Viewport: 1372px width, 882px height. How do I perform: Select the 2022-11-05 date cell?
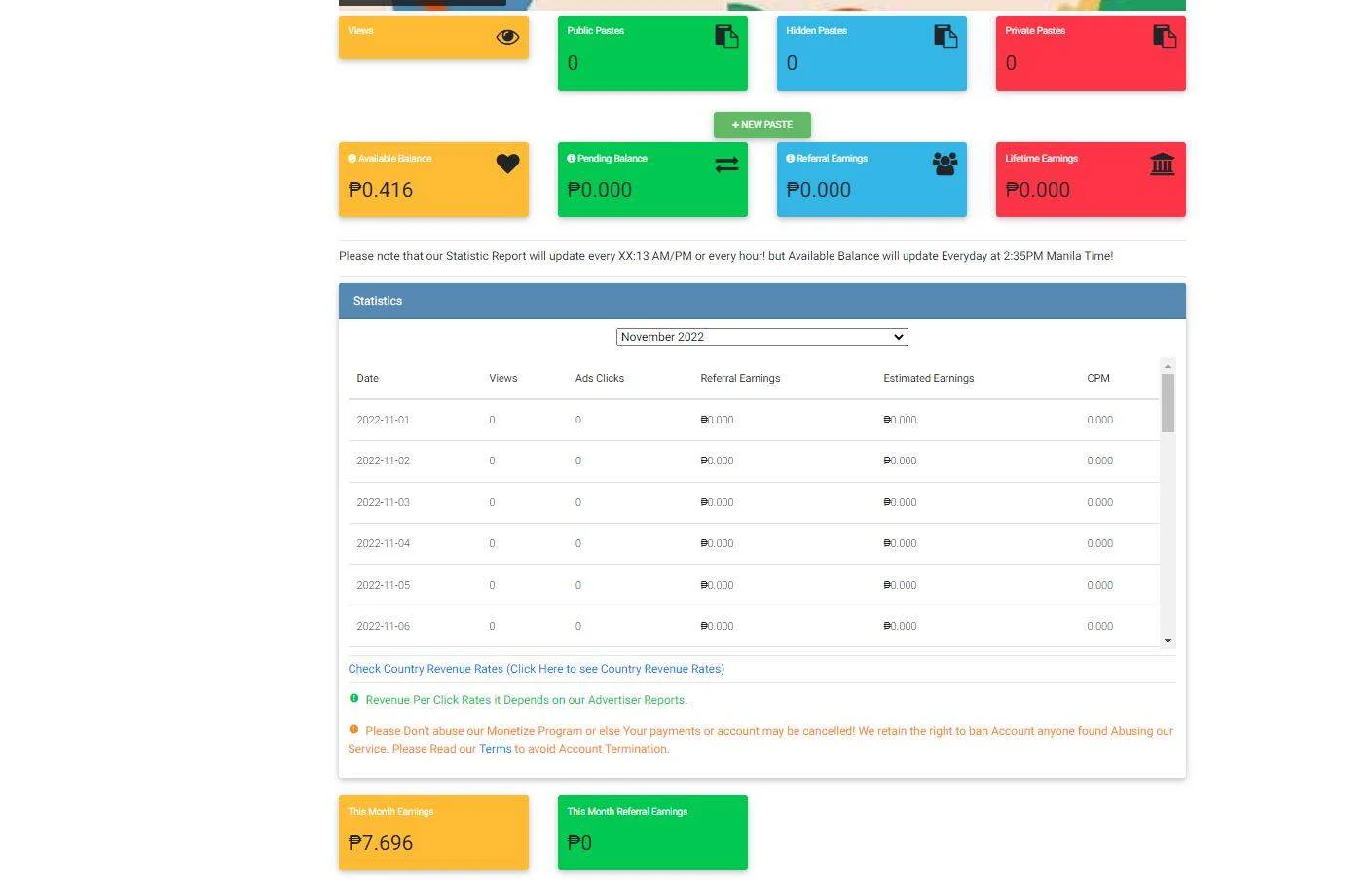(383, 585)
